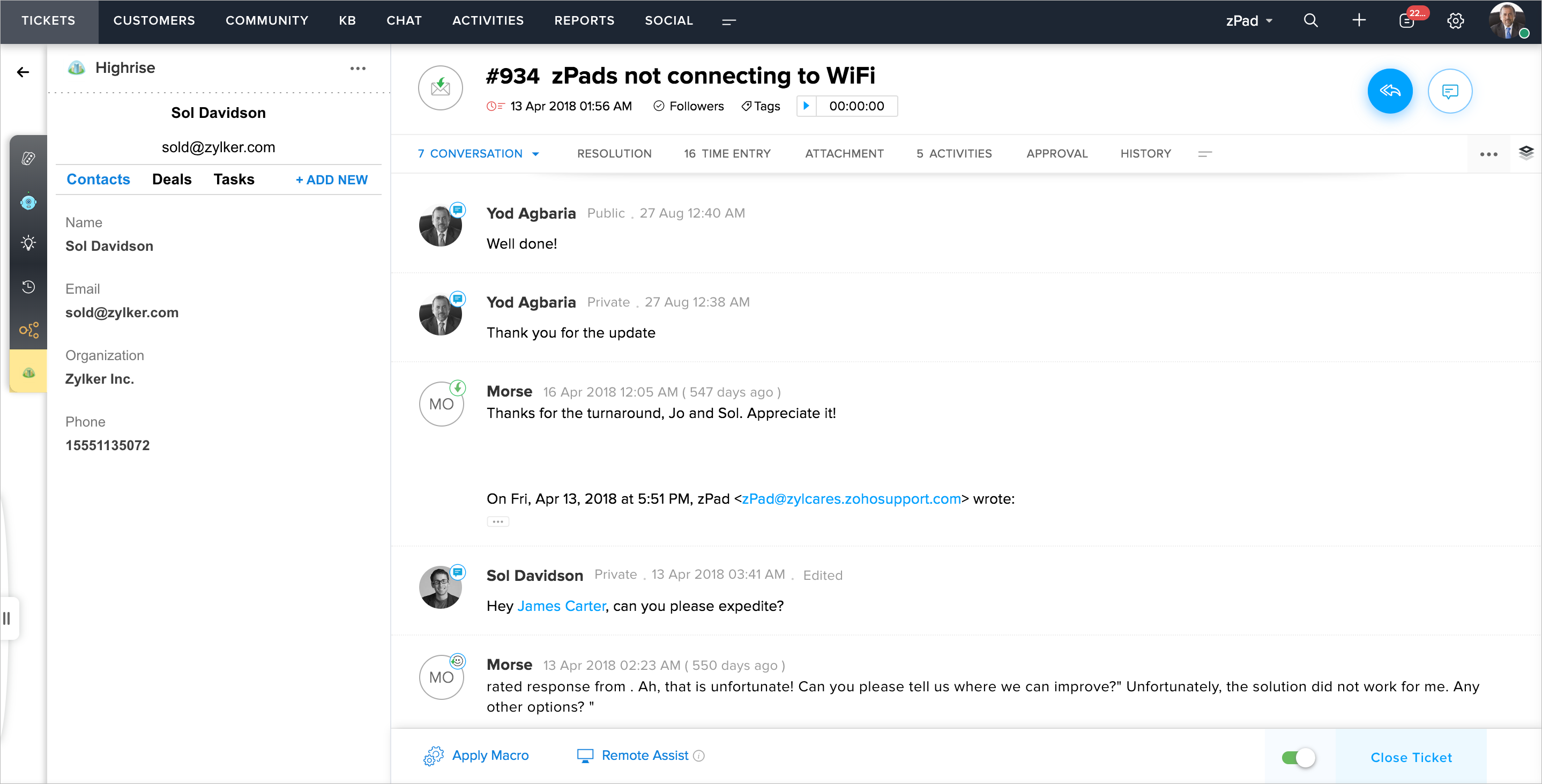The width and height of the screenshot is (1542, 784).
Task: Start the ticket timer
Action: click(x=806, y=106)
